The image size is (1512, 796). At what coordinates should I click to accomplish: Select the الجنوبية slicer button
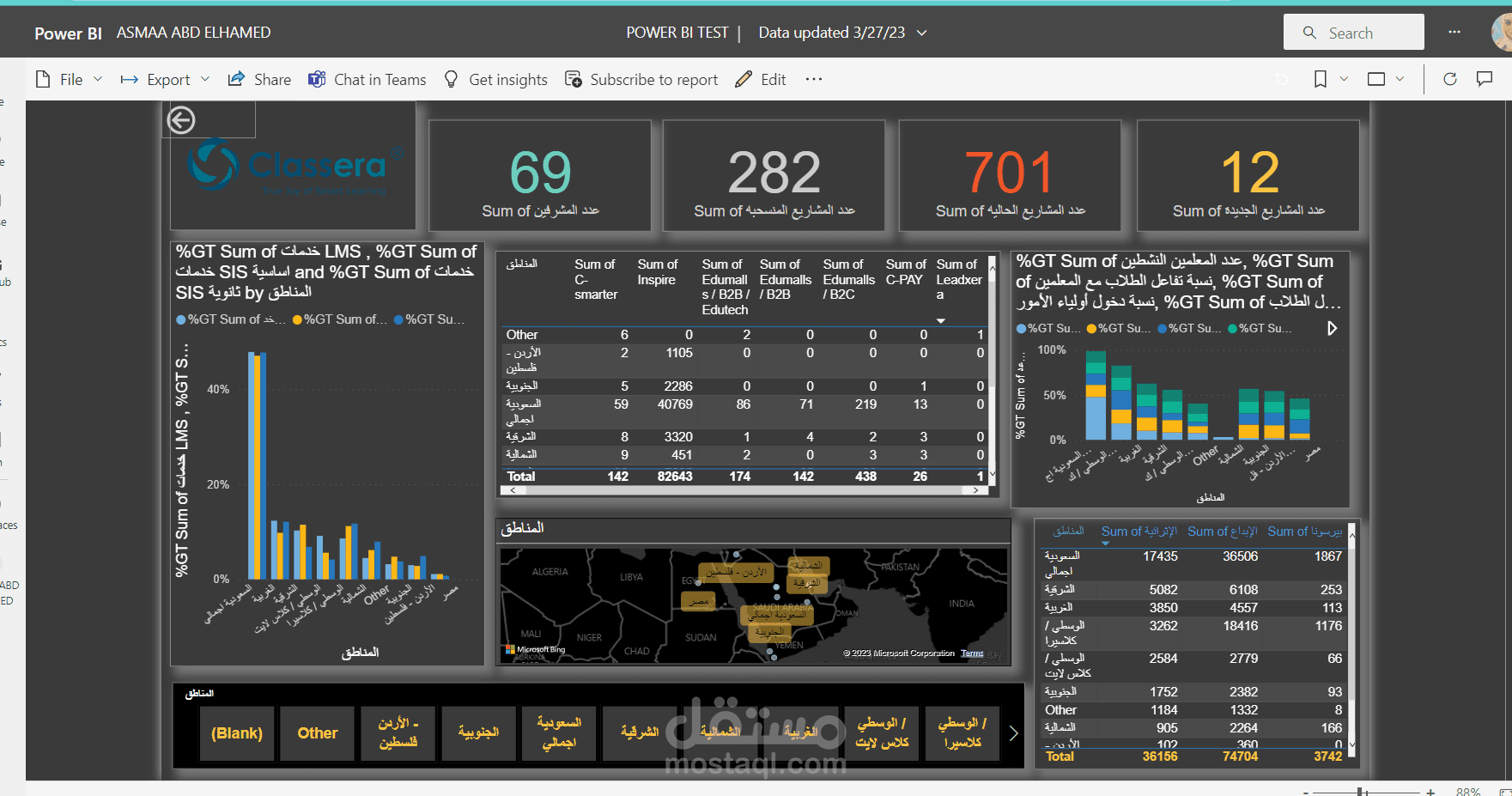click(x=478, y=733)
